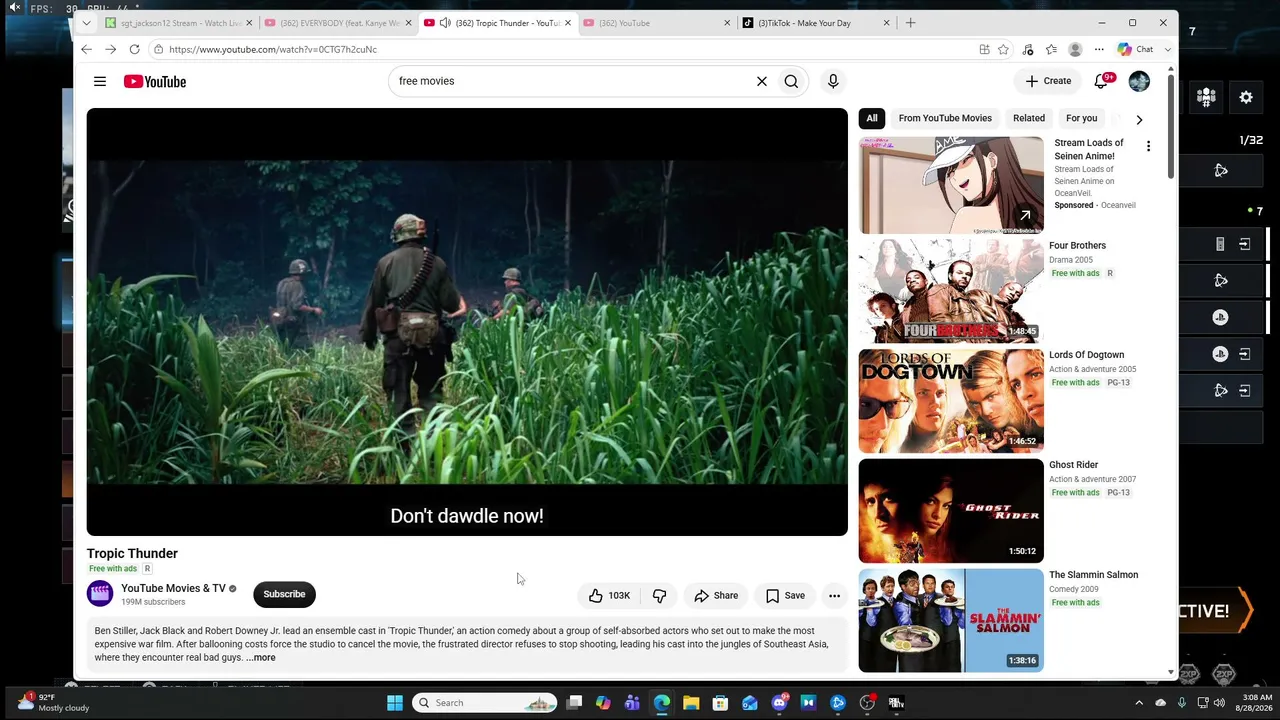This screenshot has width=1280, height=720.
Task: Open more actions menu below the video
Action: (x=834, y=596)
